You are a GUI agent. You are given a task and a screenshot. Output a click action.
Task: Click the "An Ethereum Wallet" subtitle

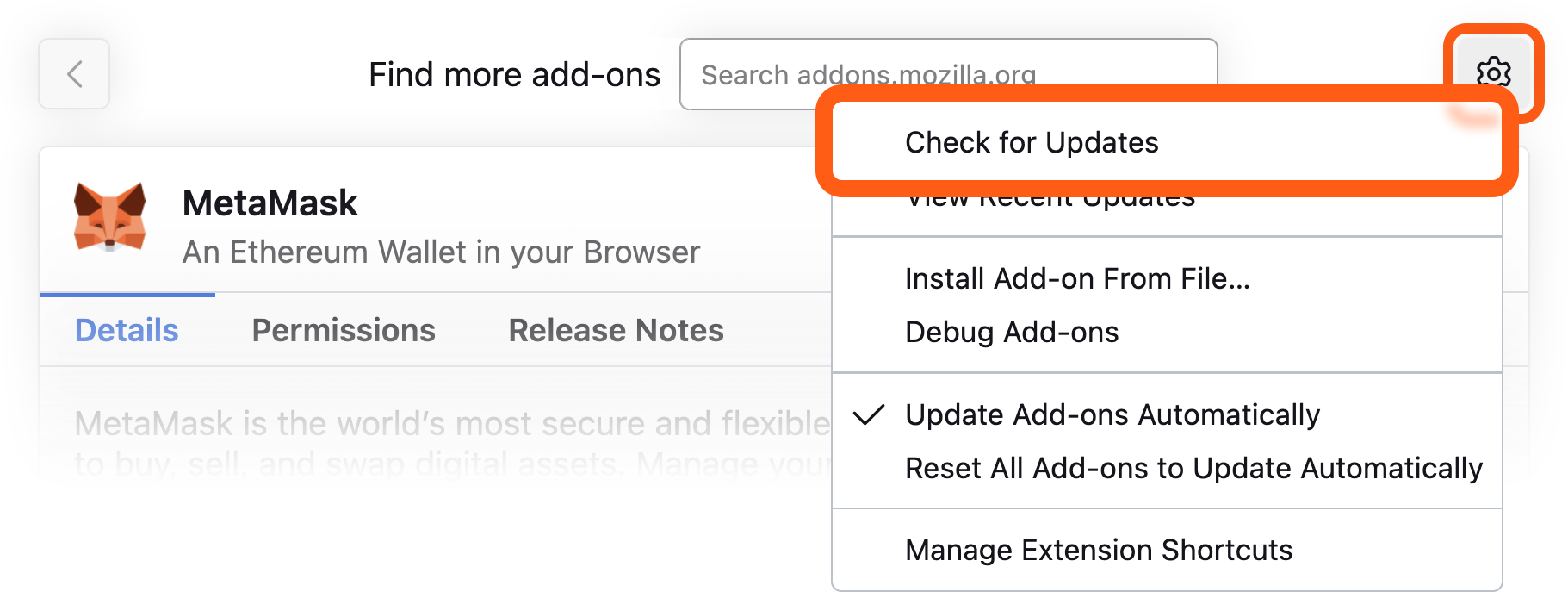[x=440, y=252]
